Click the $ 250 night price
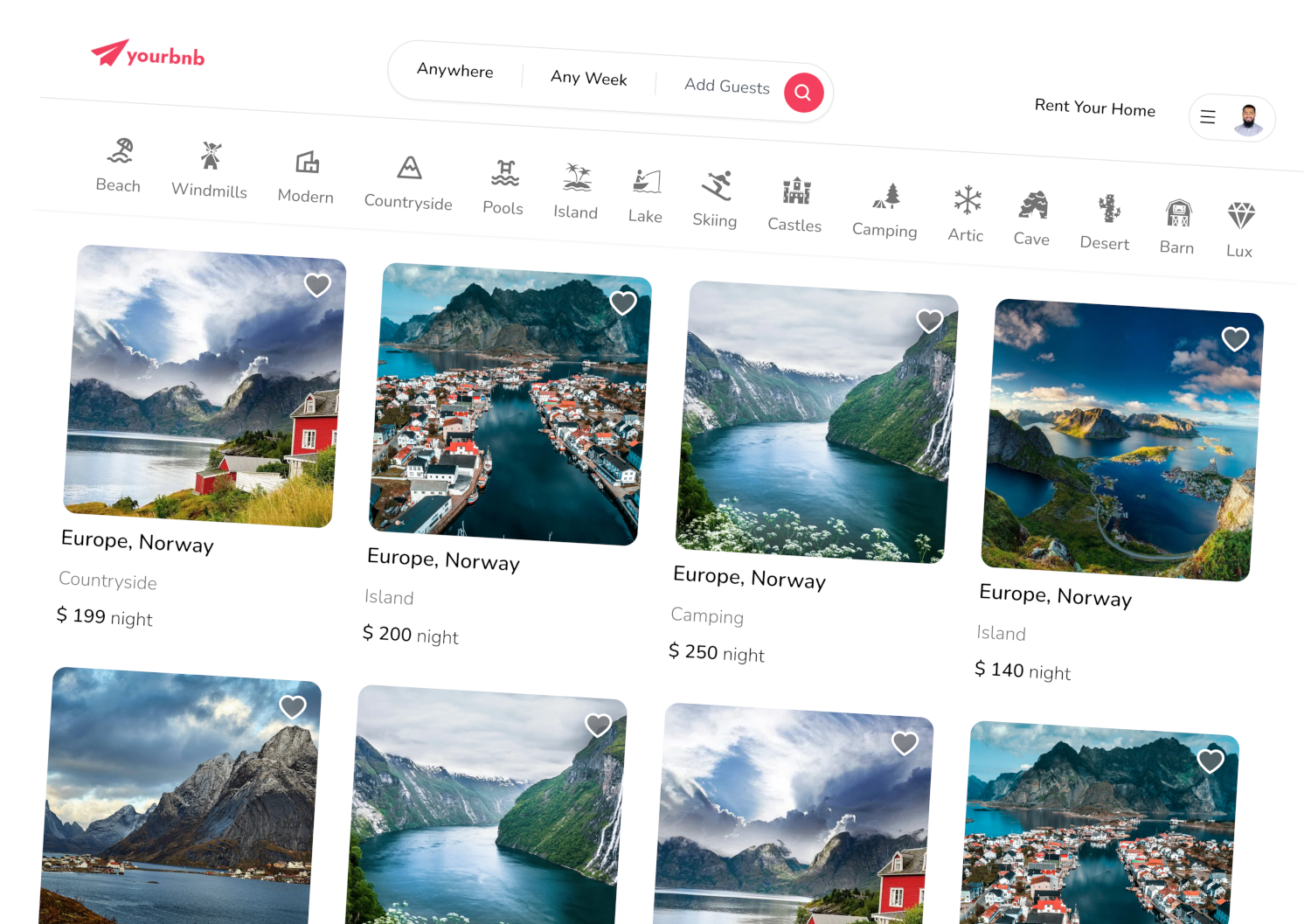The image size is (1311, 924). pyautogui.click(x=717, y=653)
